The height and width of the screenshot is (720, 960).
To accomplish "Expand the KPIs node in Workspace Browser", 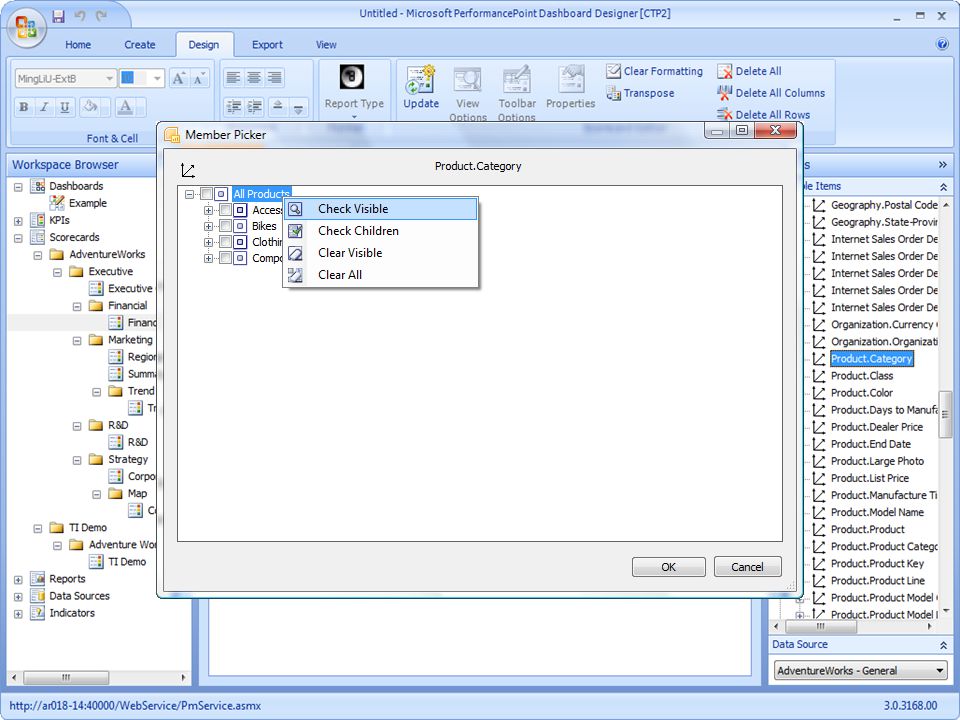I will point(18,220).
